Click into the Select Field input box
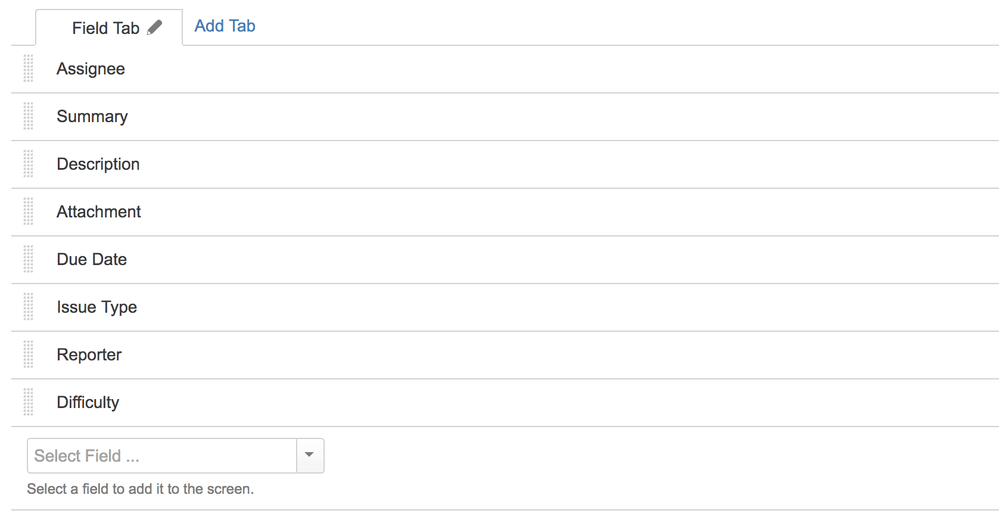Viewport: 999px width, 523px height. coord(162,455)
